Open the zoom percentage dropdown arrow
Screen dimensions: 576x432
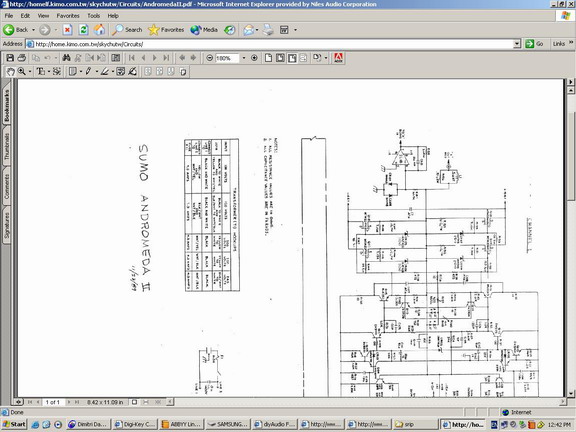[x=243, y=58]
